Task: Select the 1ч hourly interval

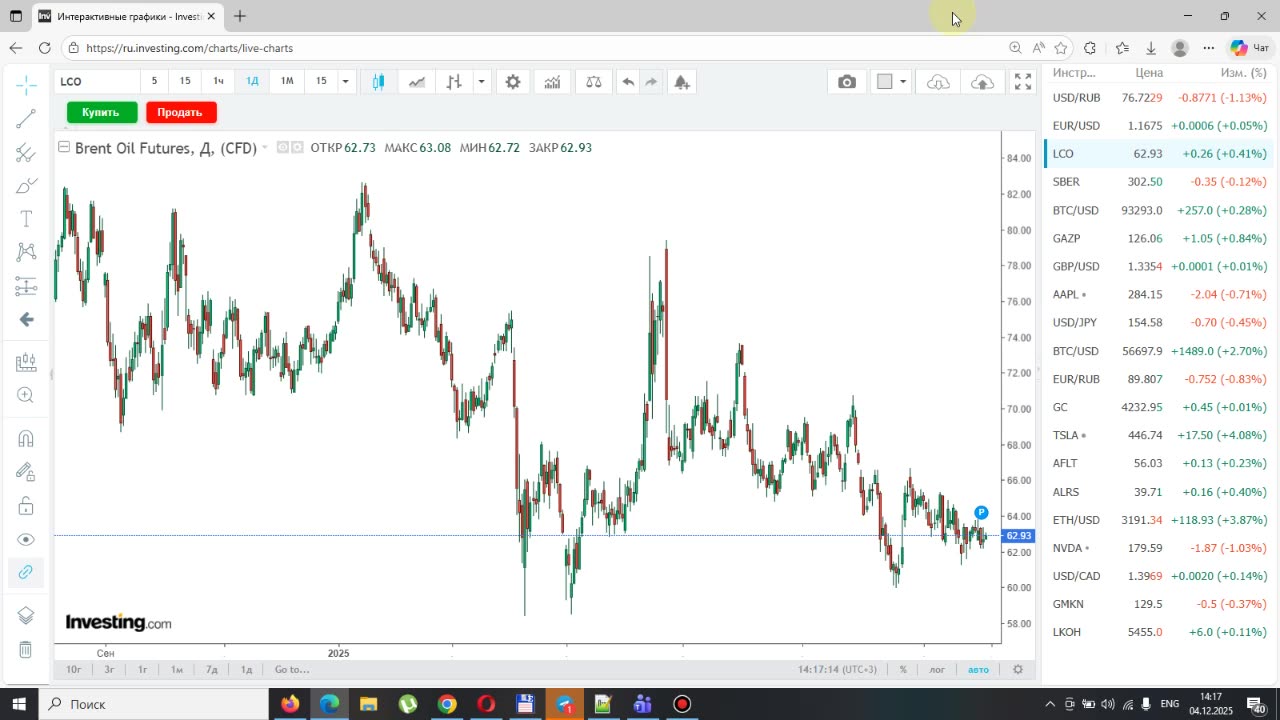Action: pos(219,81)
